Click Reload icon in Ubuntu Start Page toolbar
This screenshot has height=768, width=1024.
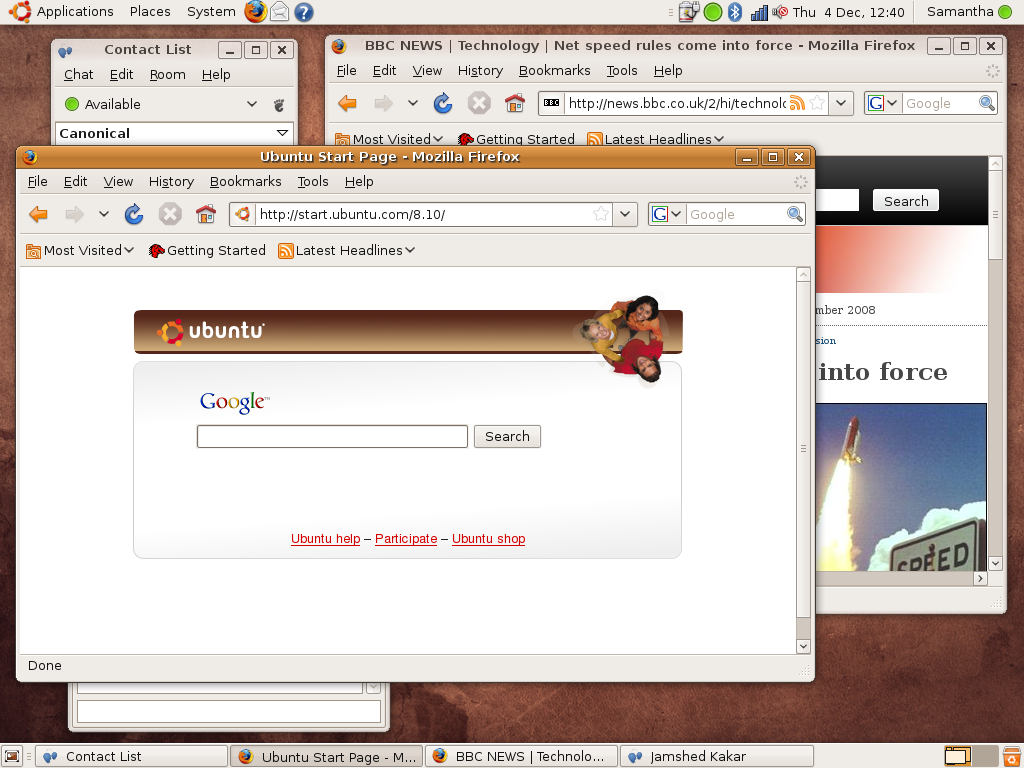[x=134, y=214]
